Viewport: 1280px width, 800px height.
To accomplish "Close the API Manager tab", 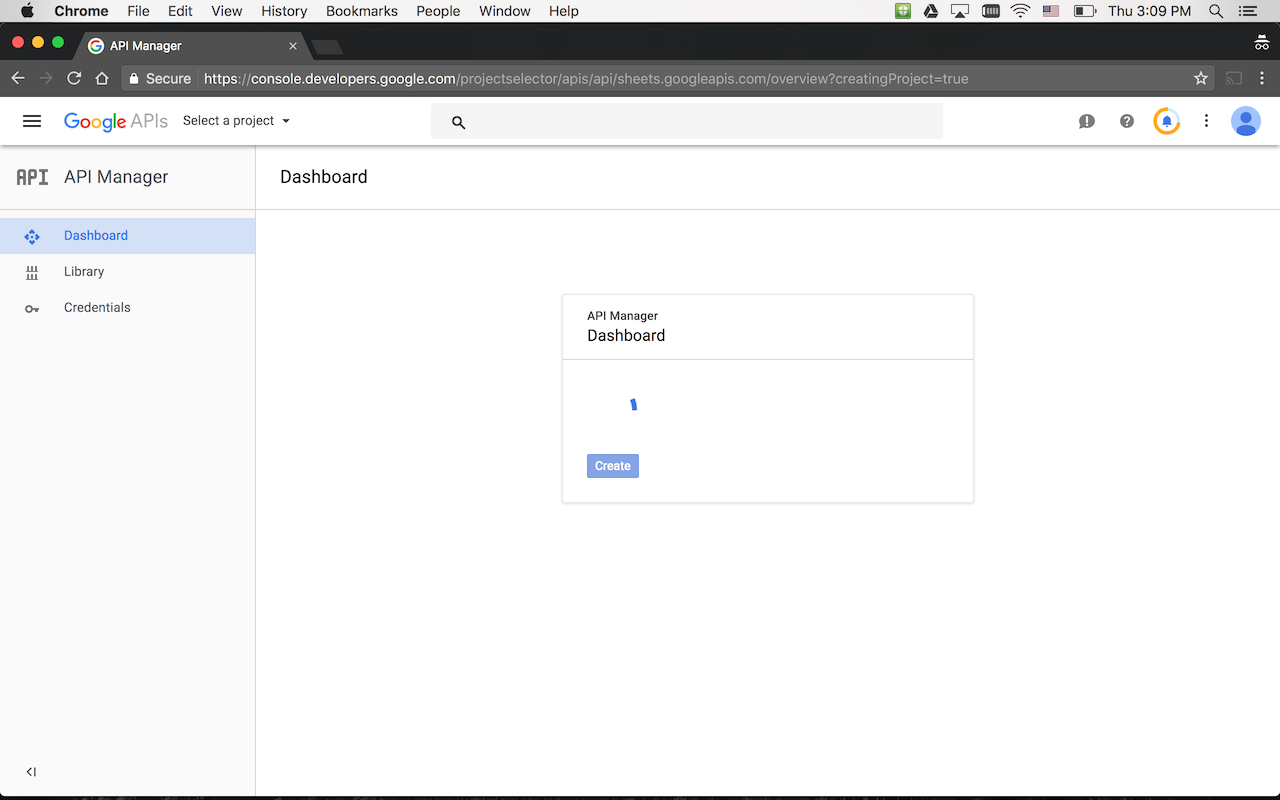I will (293, 46).
